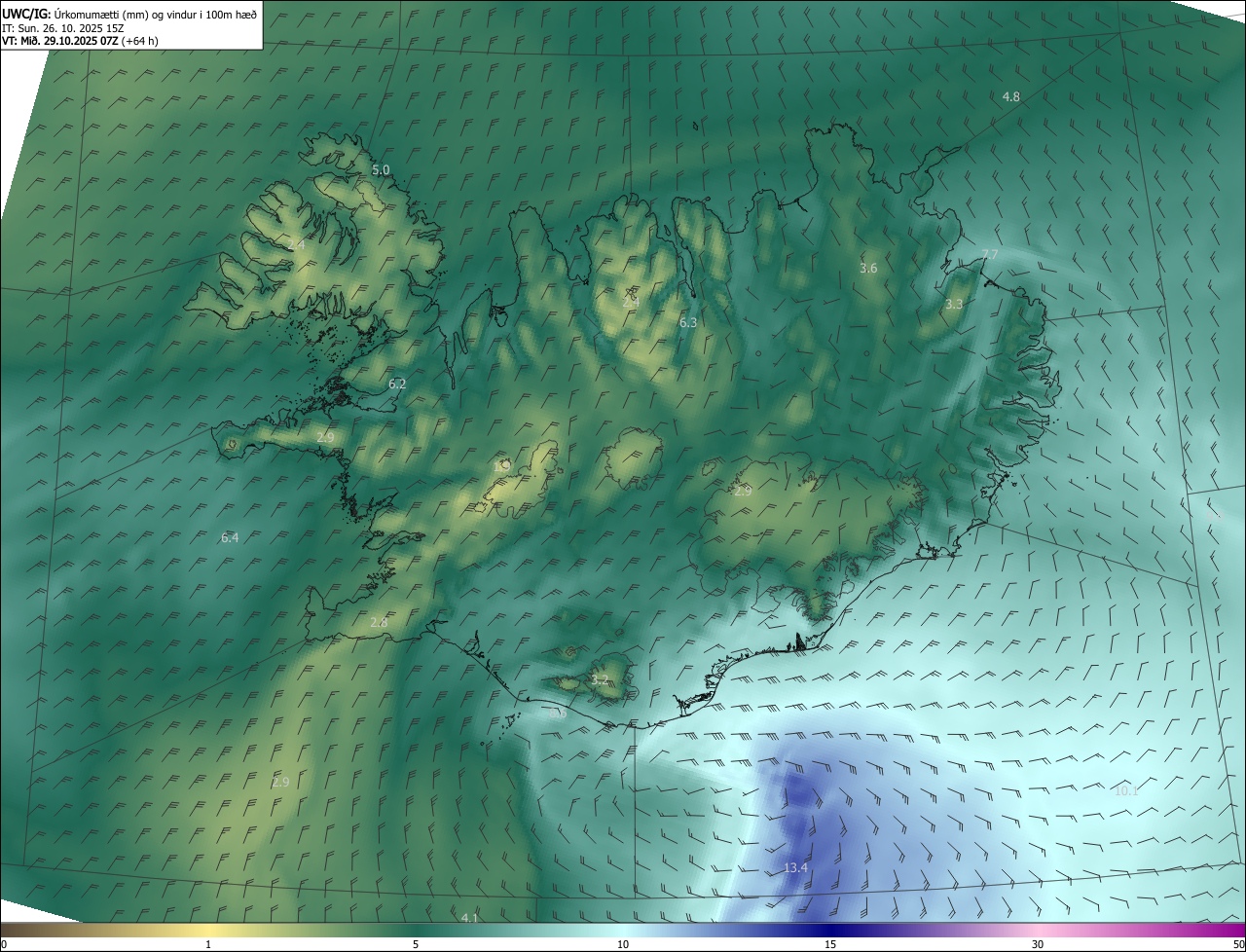Click the 3.2 value label in south Iceland
1246x952 pixels.
coord(600,679)
